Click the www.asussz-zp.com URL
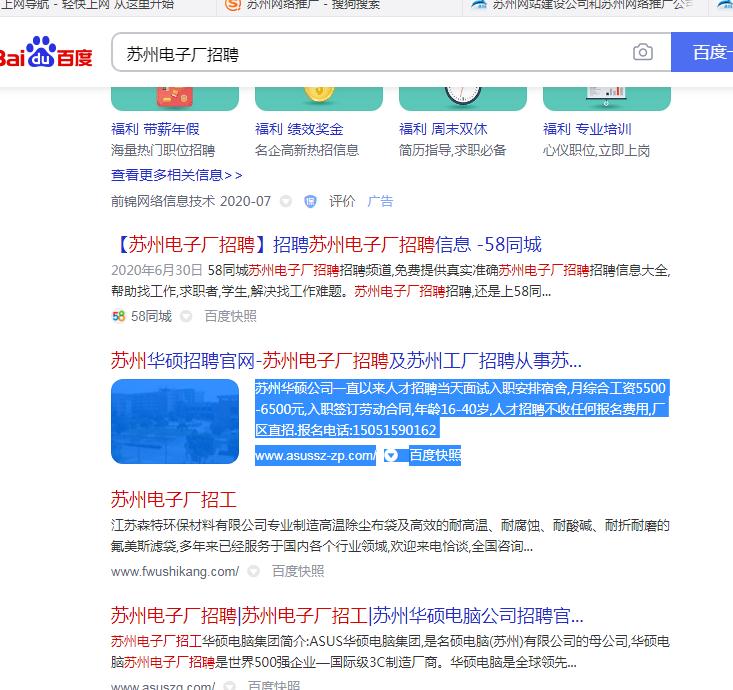This screenshot has height=690, width=733. pos(316,455)
